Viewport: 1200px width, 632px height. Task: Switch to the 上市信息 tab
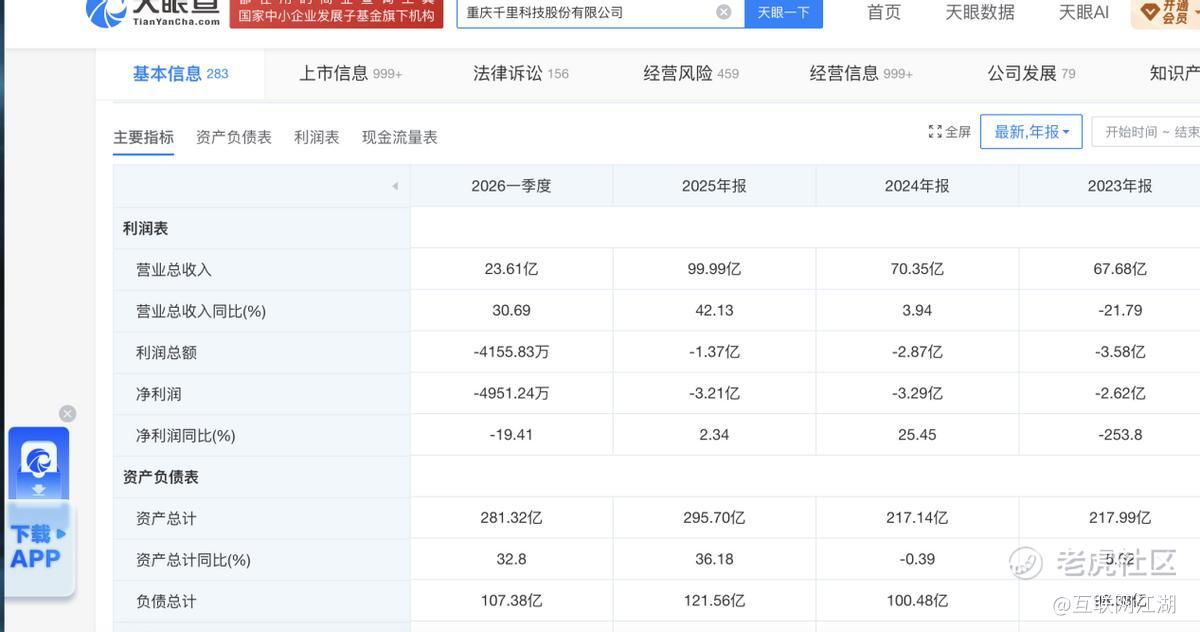(350, 73)
